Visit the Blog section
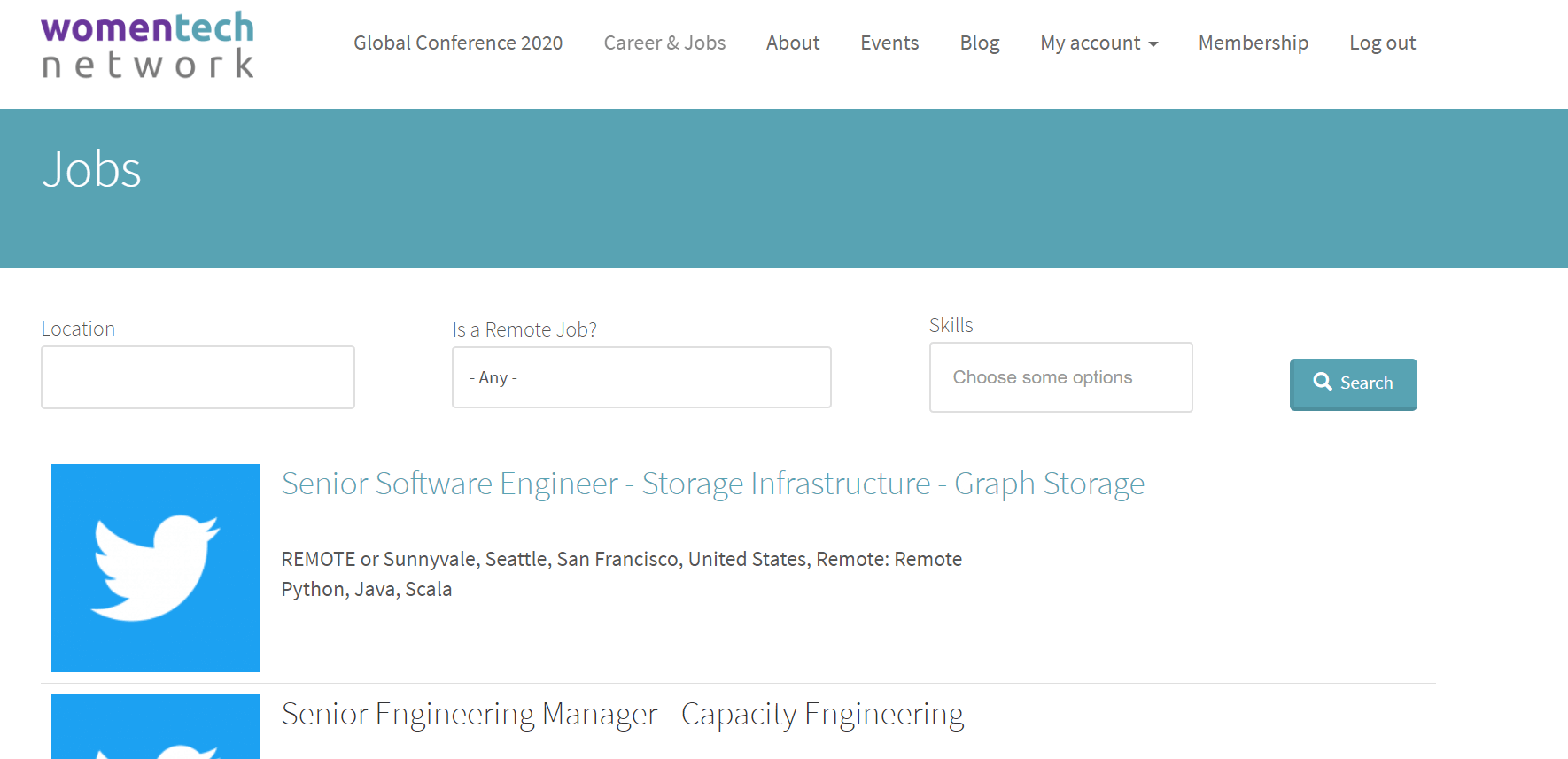Image resolution: width=1568 pixels, height=759 pixels. tap(979, 43)
